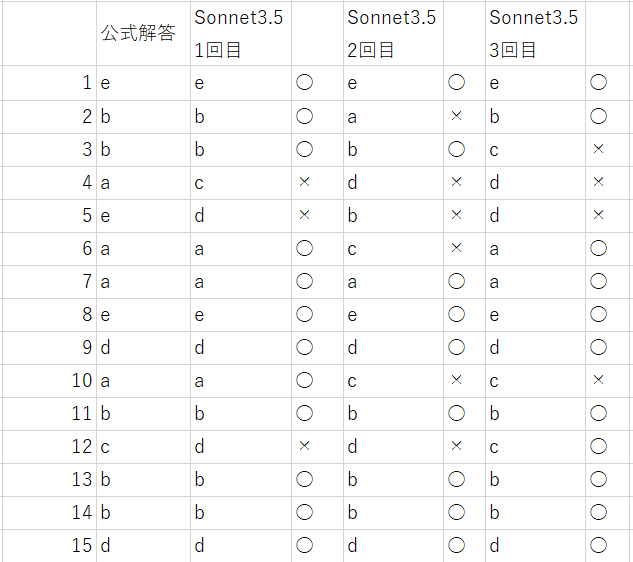633x562 pixels.
Task: Select row number 1 cell
Action: (50, 83)
